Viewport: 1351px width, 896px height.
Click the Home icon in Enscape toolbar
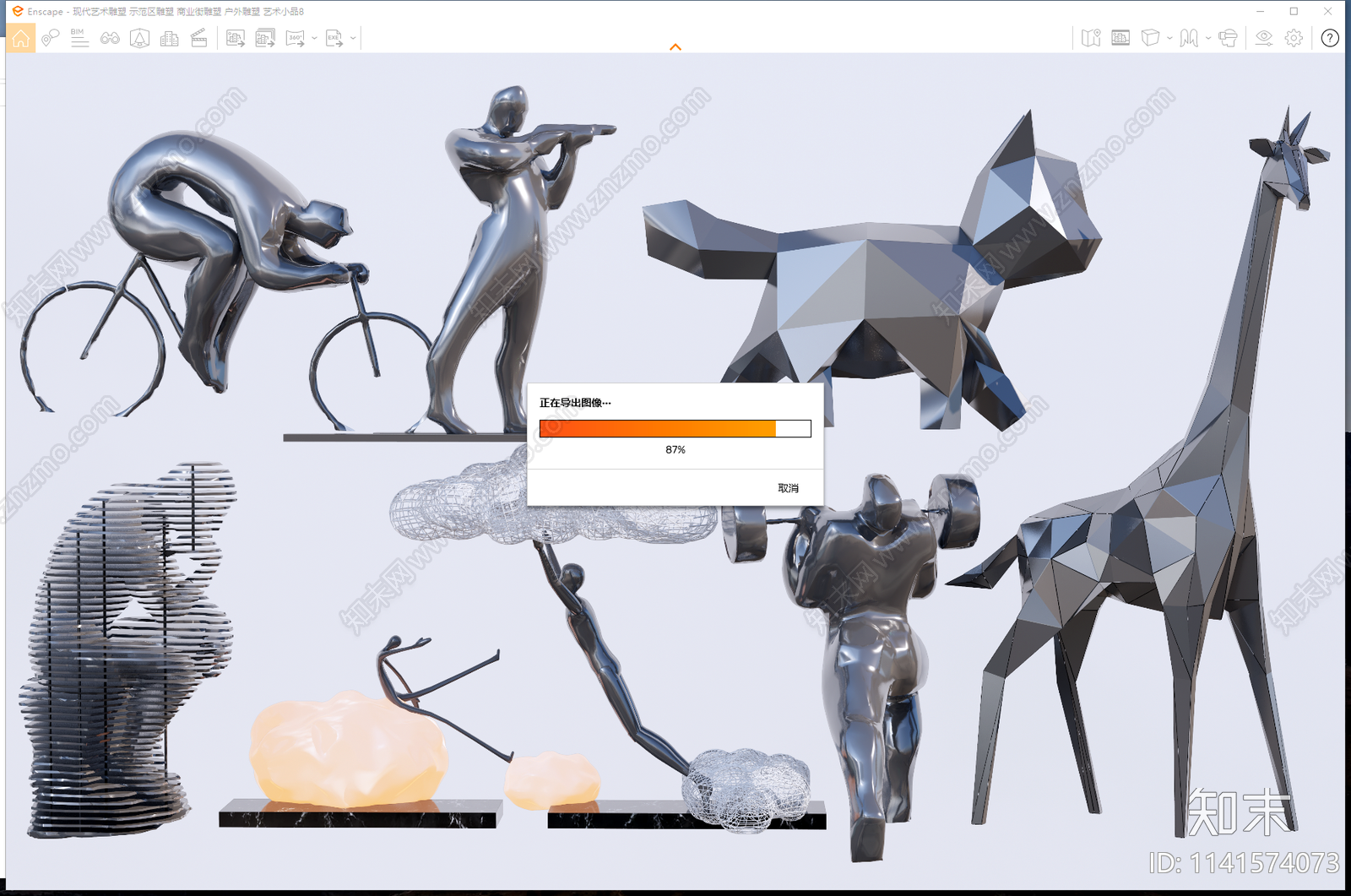tap(20, 38)
